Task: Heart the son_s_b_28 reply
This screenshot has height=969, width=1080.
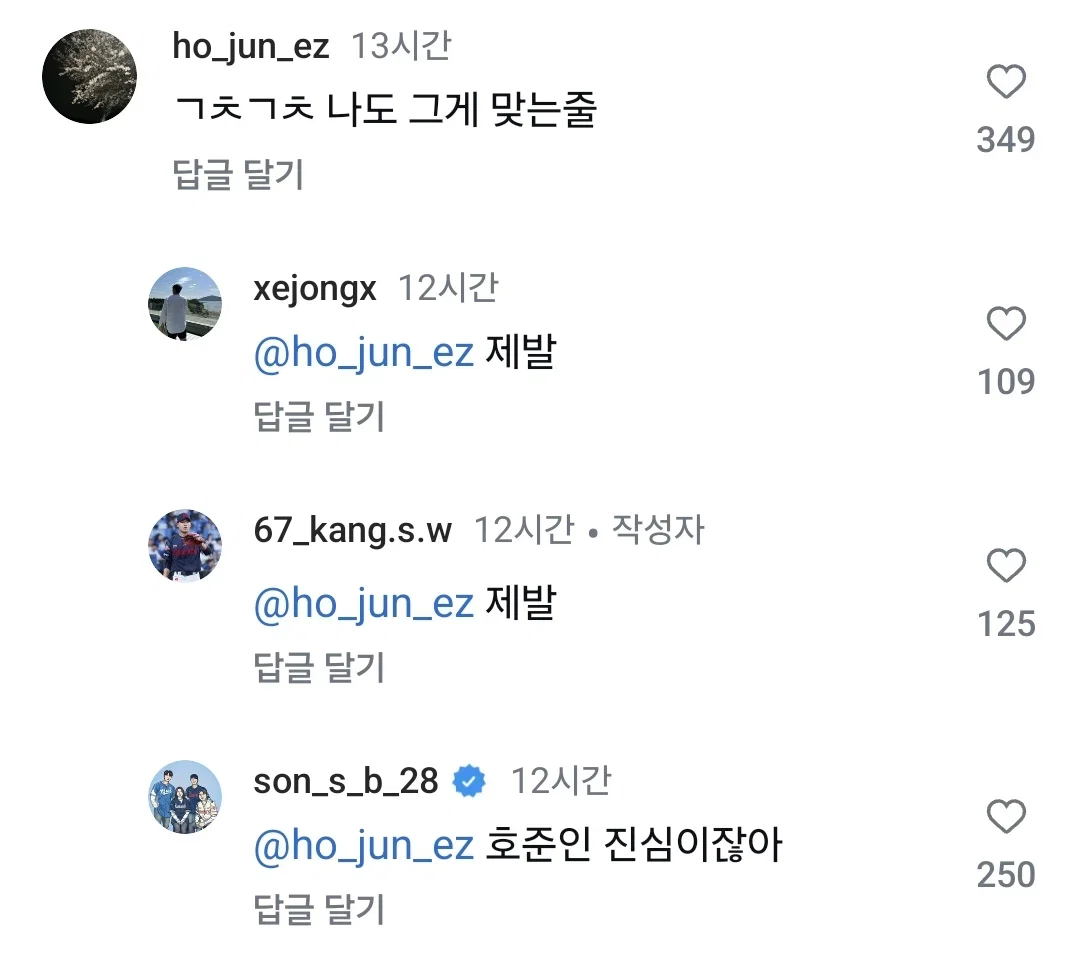Action: (1006, 816)
